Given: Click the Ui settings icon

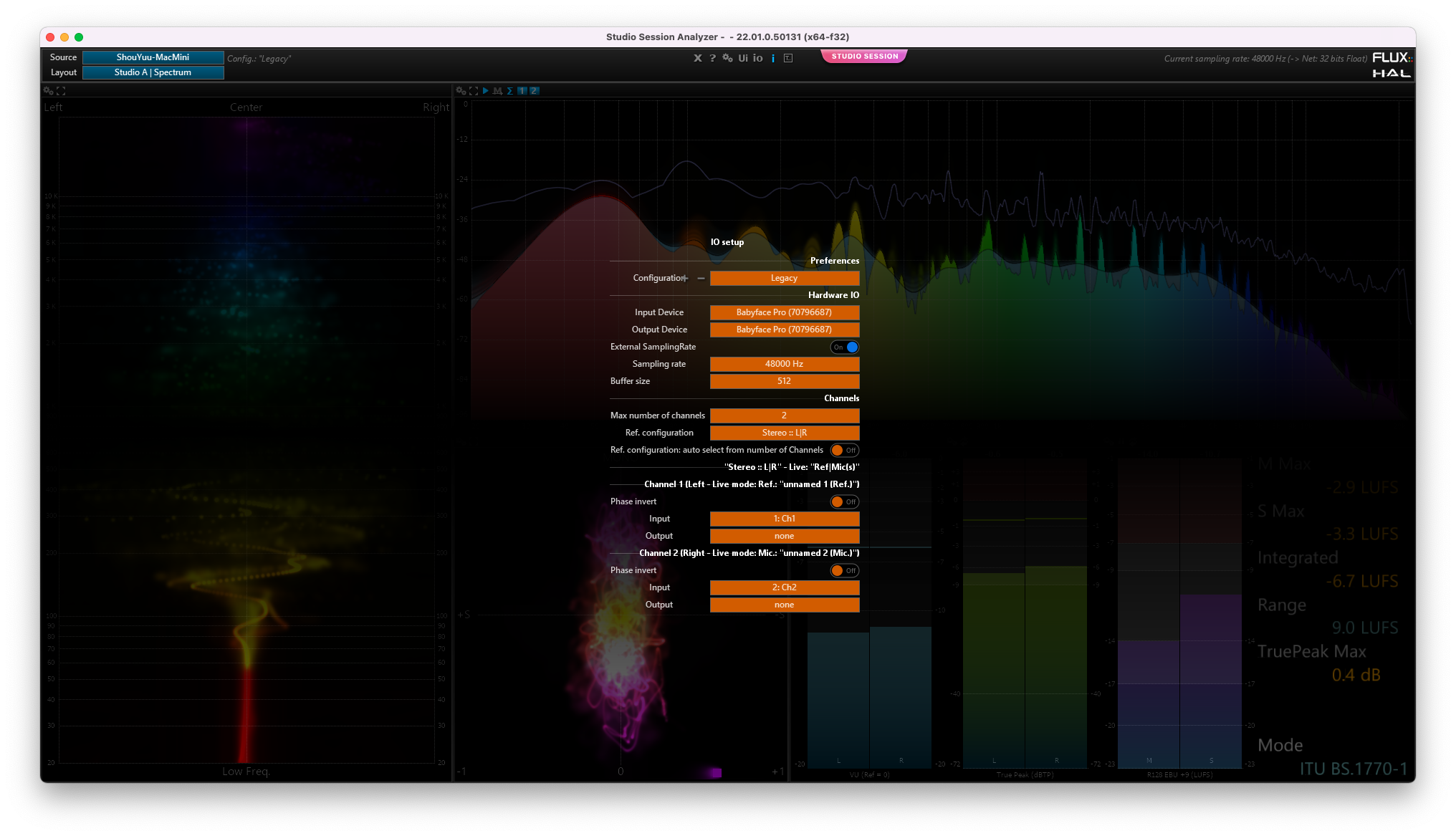Looking at the screenshot, I should pyautogui.click(x=743, y=58).
